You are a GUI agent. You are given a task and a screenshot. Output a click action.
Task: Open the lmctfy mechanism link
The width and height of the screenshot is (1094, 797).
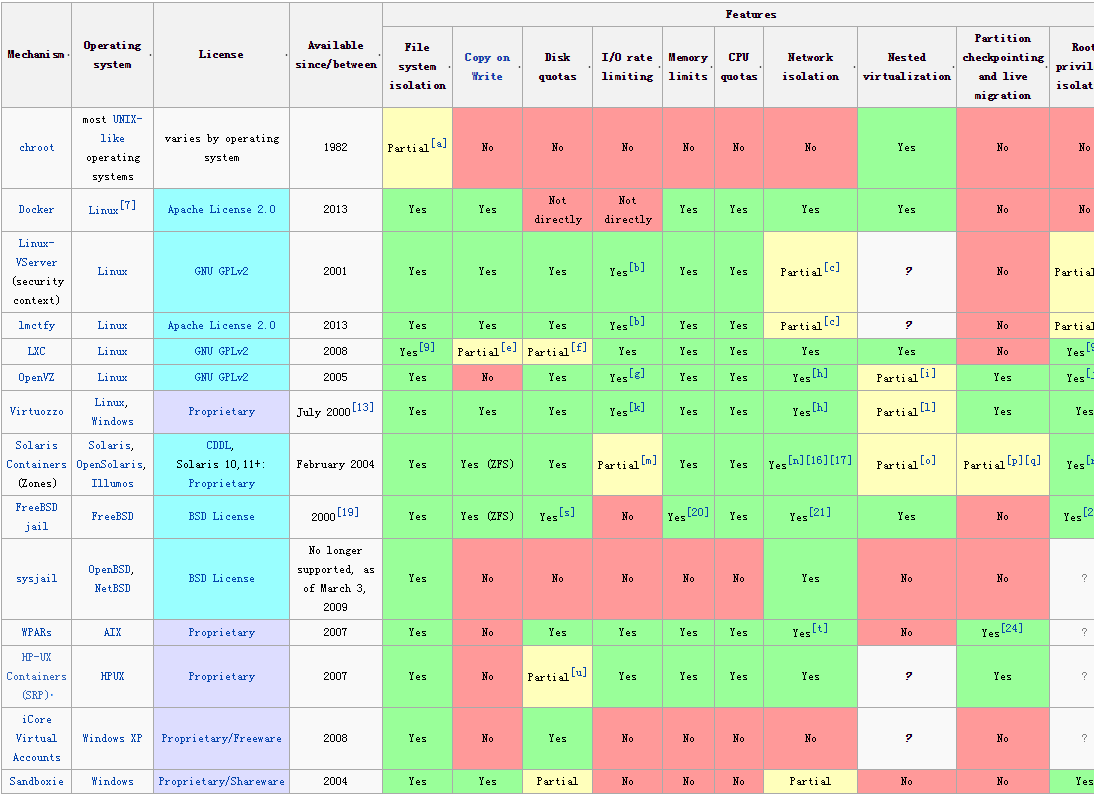pos(36,325)
